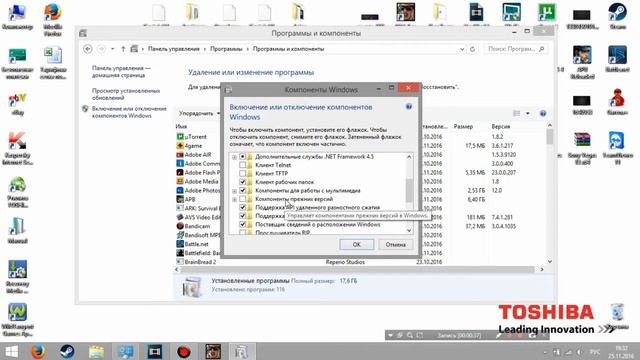Open File Explorer from the taskbar
The image size is (640, 360).
[96, 351]
